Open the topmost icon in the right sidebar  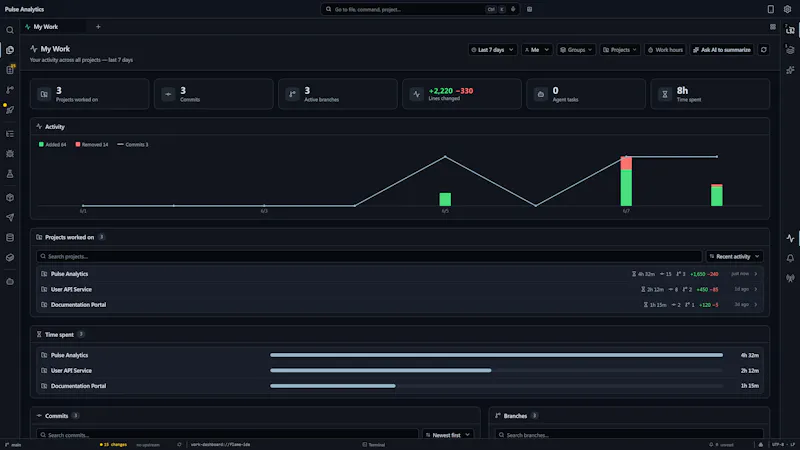point(790,30)
